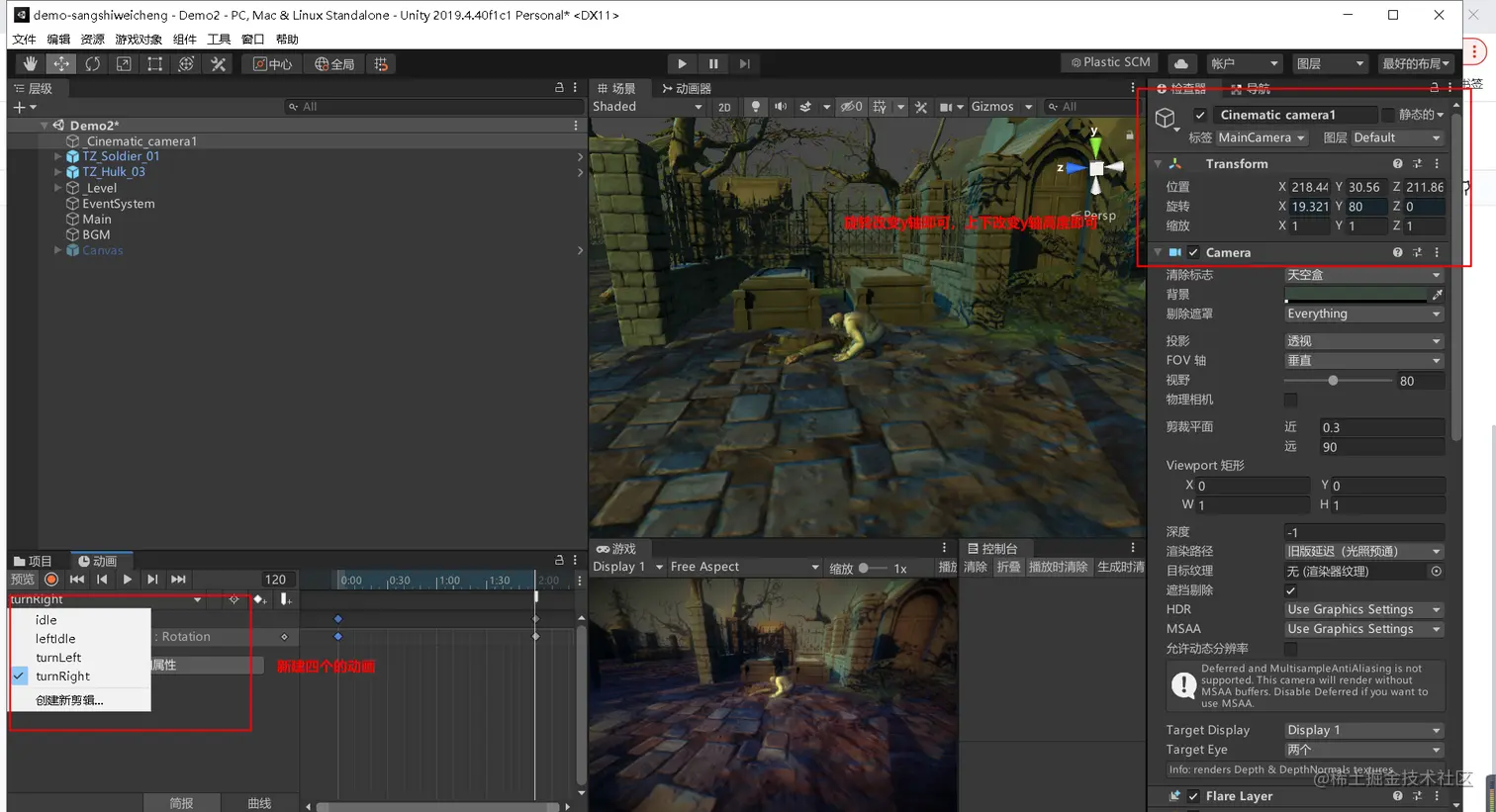Toggle grid snapping icon in toolbar
This screenshot has width=1496, height=812.
click(x=381, y=64)
